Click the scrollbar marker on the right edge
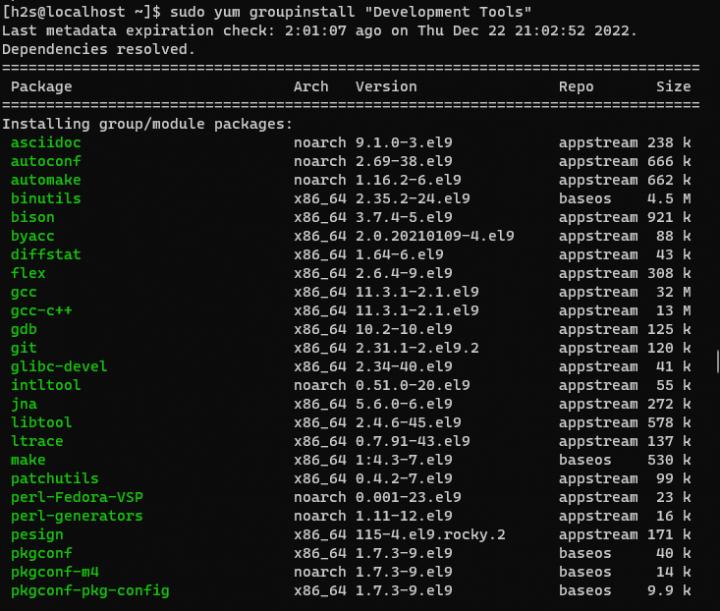The image size is (720, 611). click(716, 359)
